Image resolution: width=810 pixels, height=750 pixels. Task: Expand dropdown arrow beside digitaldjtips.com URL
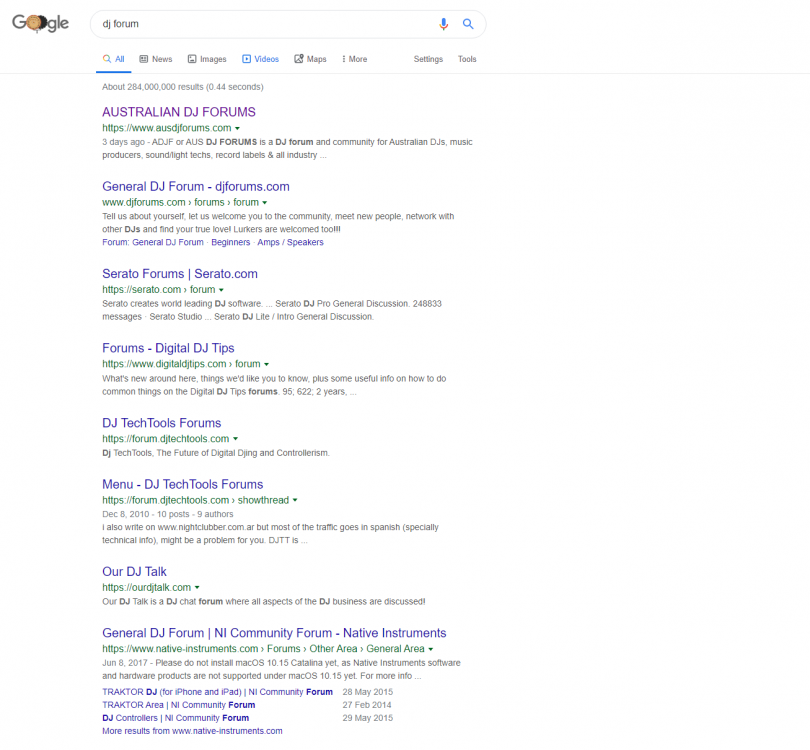267,364
